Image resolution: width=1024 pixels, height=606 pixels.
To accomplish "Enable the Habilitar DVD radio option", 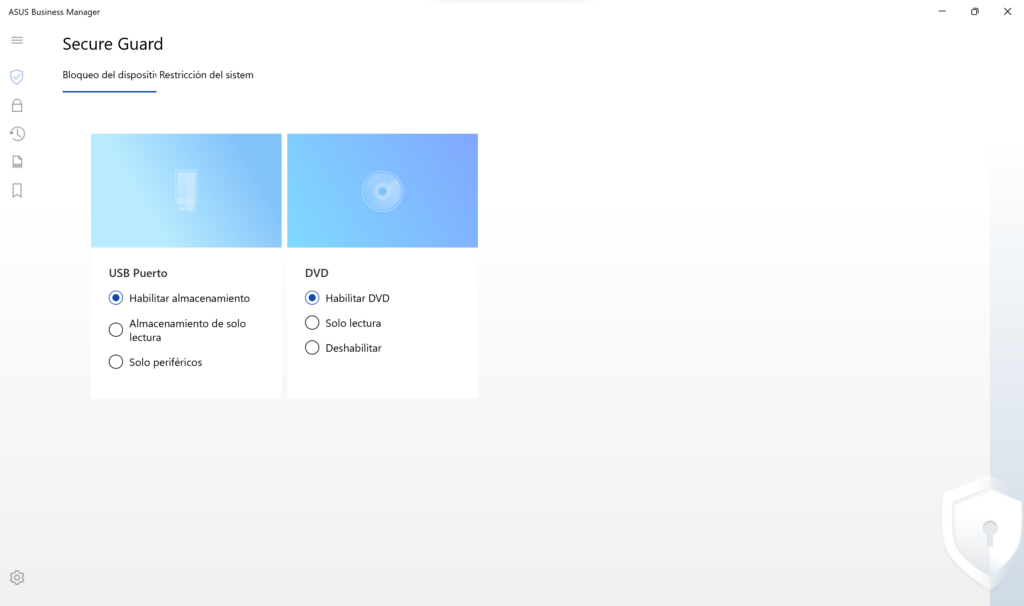I will [x=312, y=298].
